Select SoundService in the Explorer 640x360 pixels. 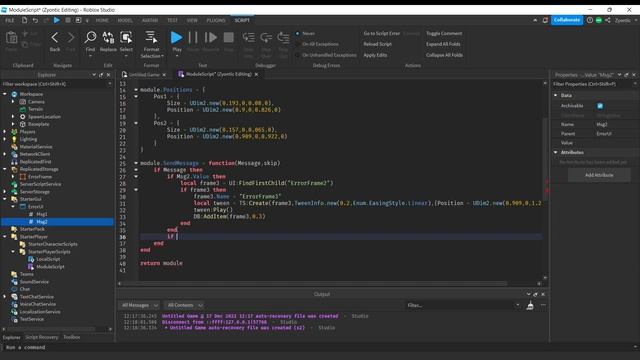coord(34,282)
